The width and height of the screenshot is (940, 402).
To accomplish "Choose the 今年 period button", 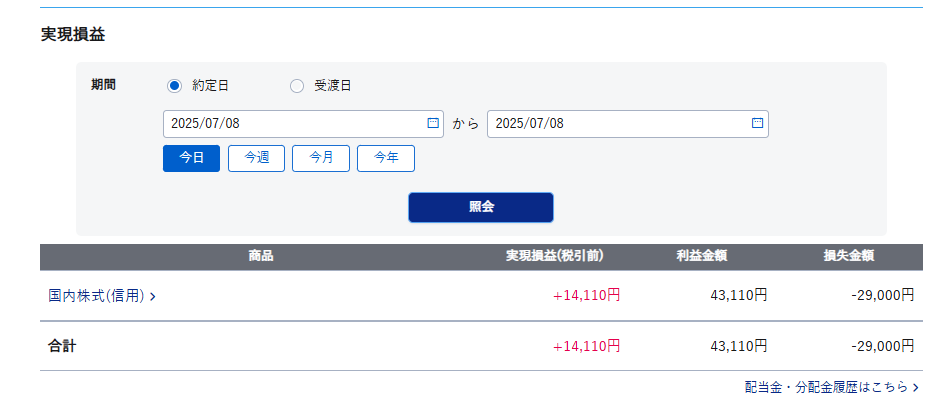I will 386,158.
